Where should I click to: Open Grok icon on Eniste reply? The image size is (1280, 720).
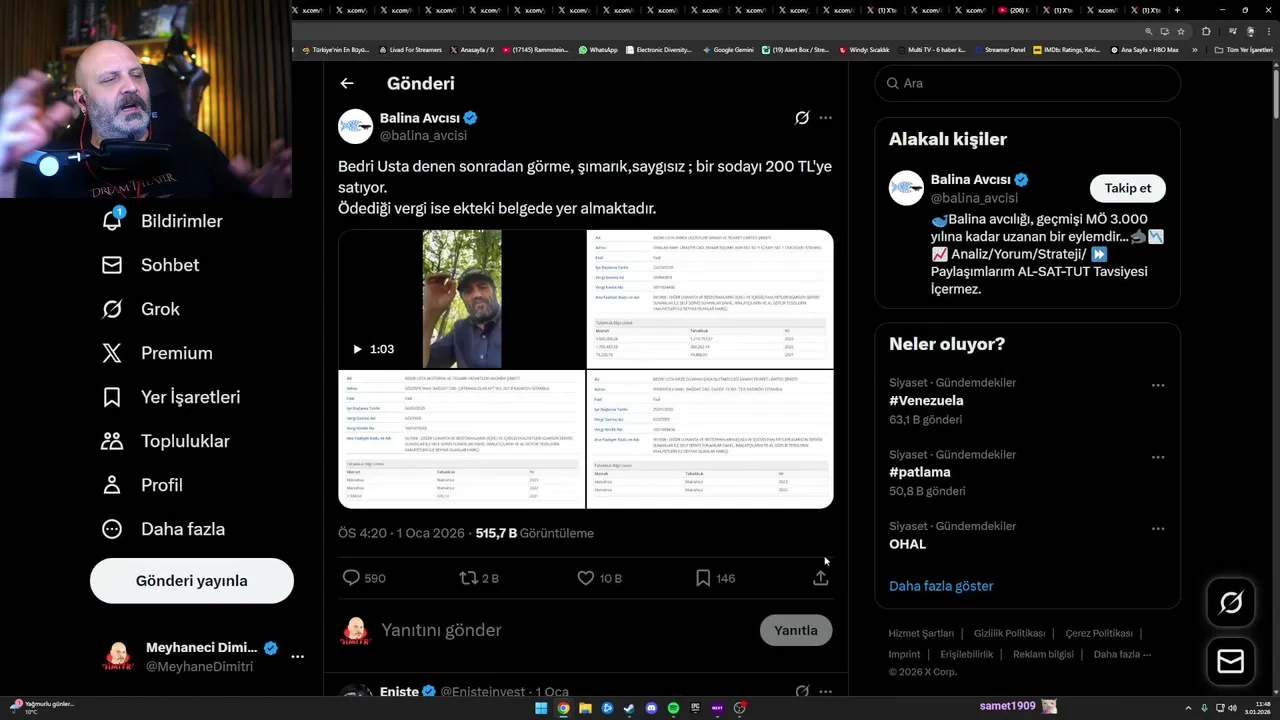point(802,691)
